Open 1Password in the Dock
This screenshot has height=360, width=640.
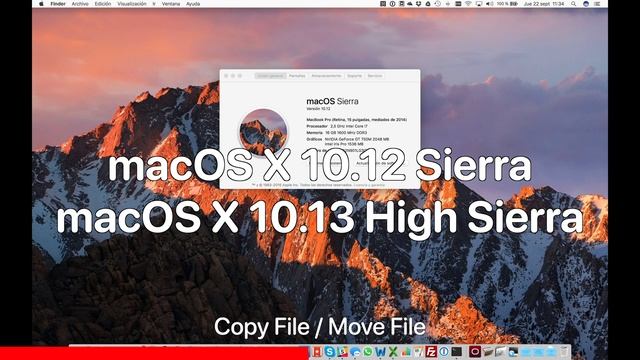tap(444, 351)
